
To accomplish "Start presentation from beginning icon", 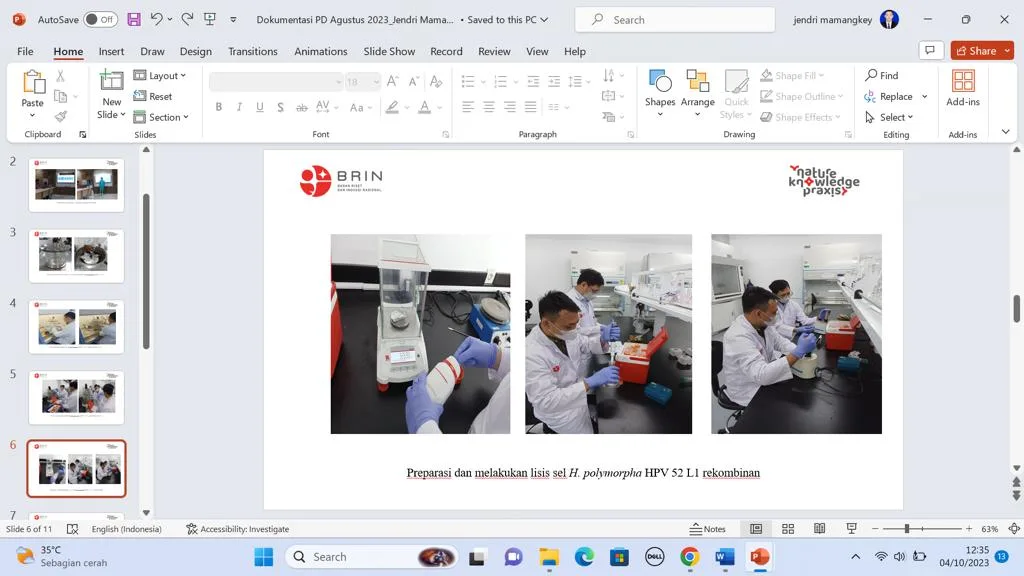I will [210, 19].
